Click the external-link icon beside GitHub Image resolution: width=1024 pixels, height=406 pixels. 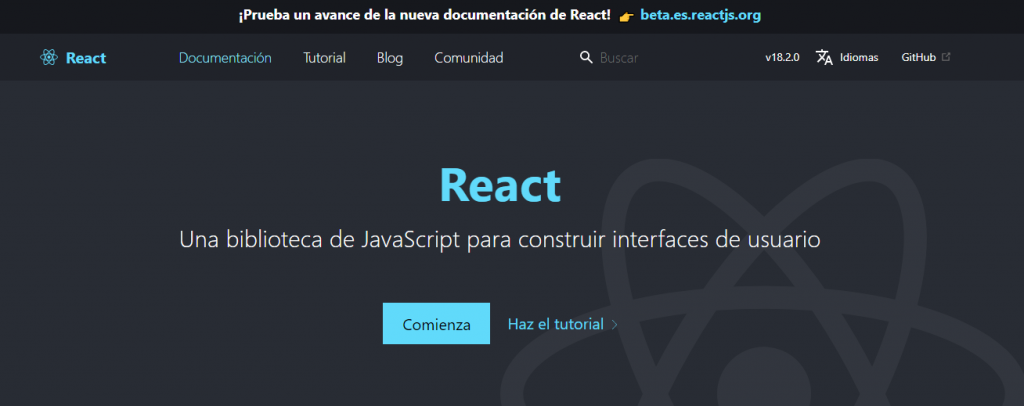946,57
